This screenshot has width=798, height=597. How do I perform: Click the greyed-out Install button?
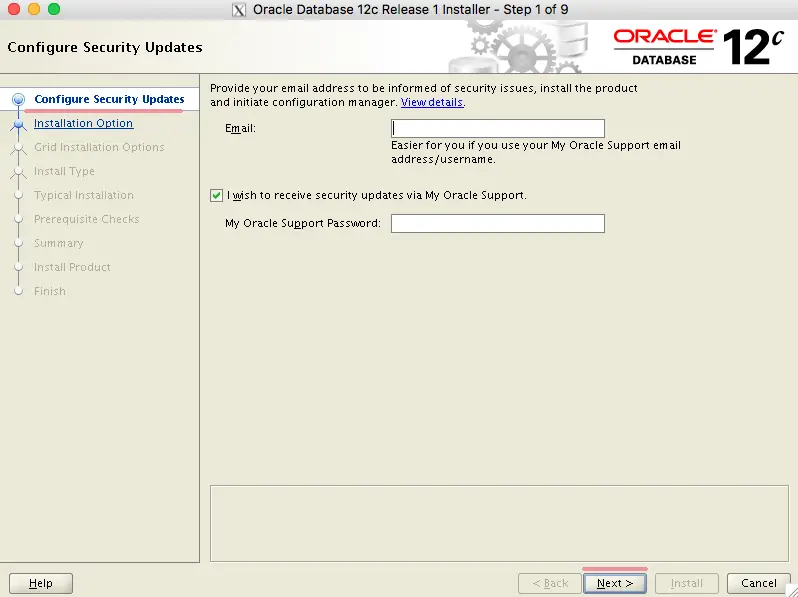click(687, 583)
